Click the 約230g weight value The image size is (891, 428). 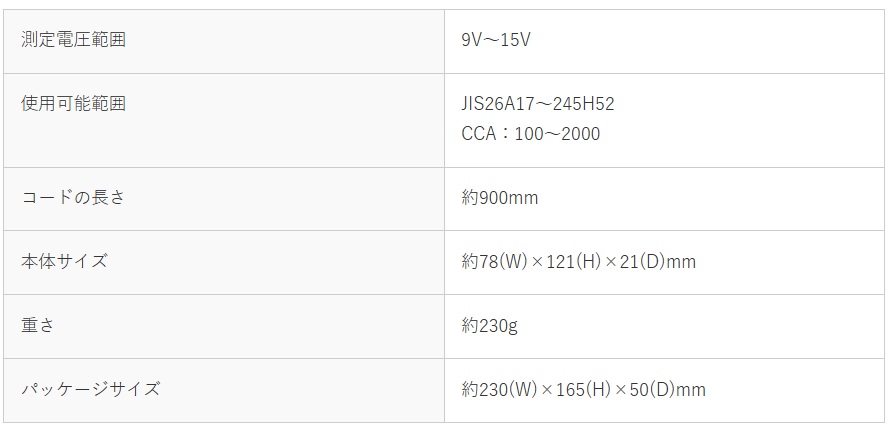[x=489, y=326]
